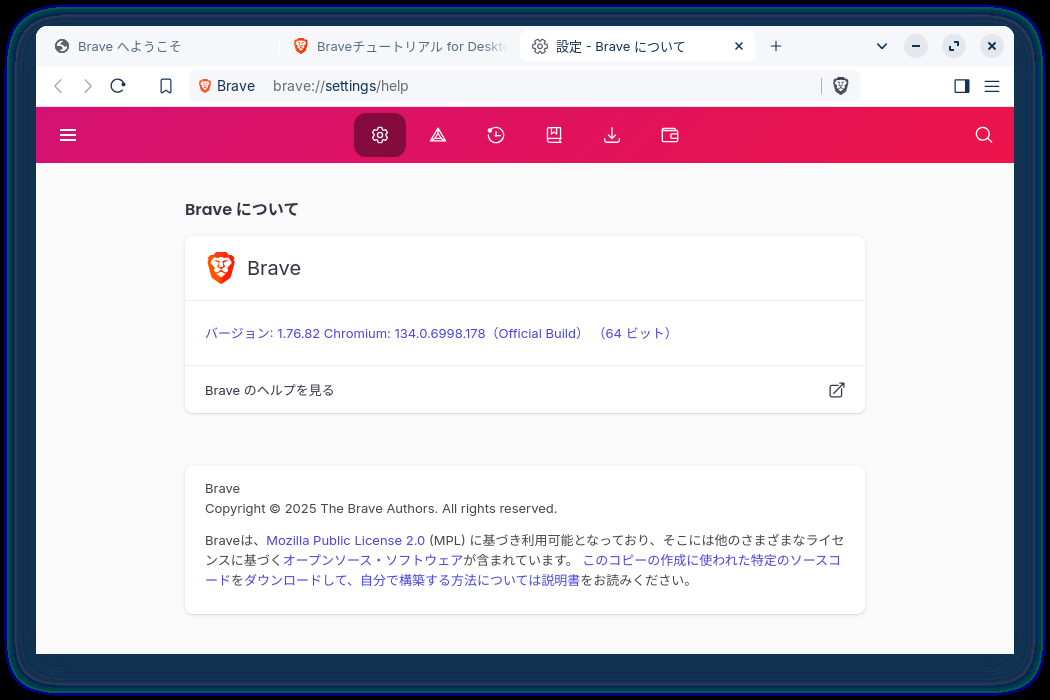Reload the current page
Image resolution: width=1050 pixels, height=700 pixels.
118,86
